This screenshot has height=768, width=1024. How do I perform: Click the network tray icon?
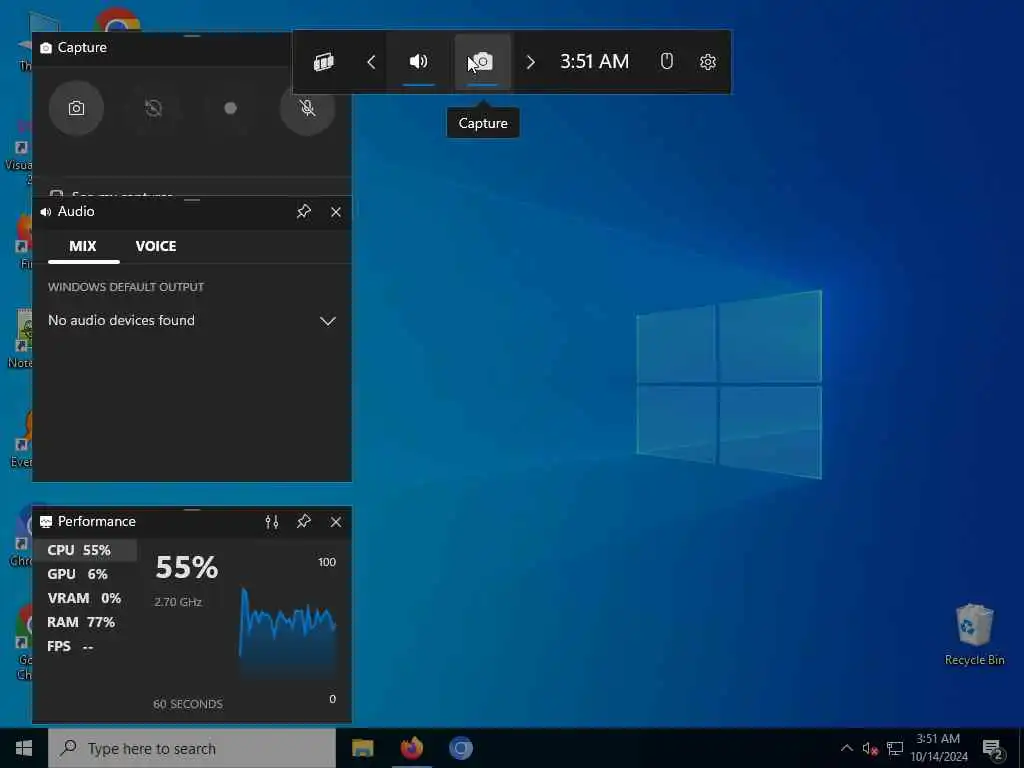895,748
